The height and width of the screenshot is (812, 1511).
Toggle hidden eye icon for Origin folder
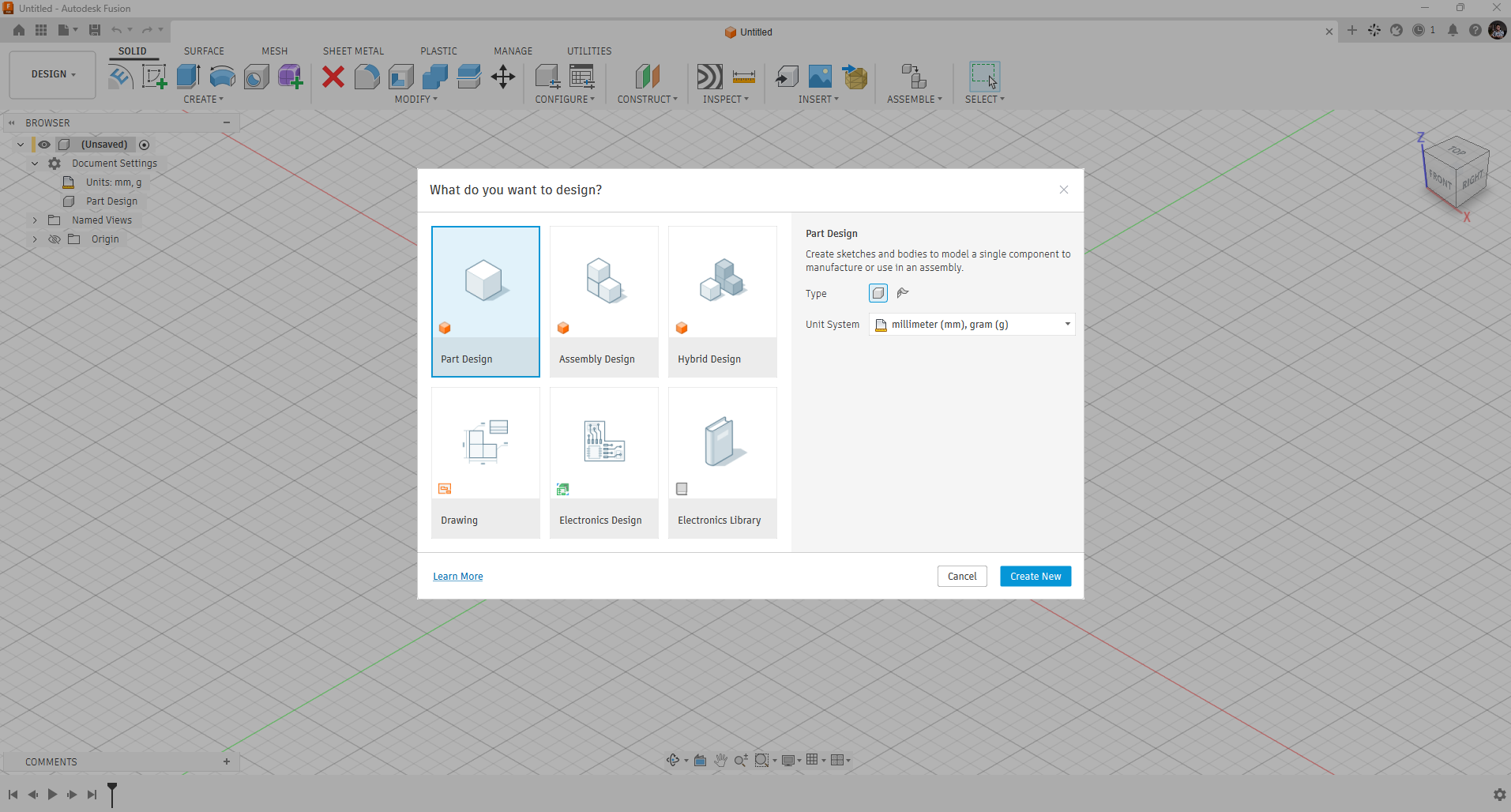(x=55, y=239)
